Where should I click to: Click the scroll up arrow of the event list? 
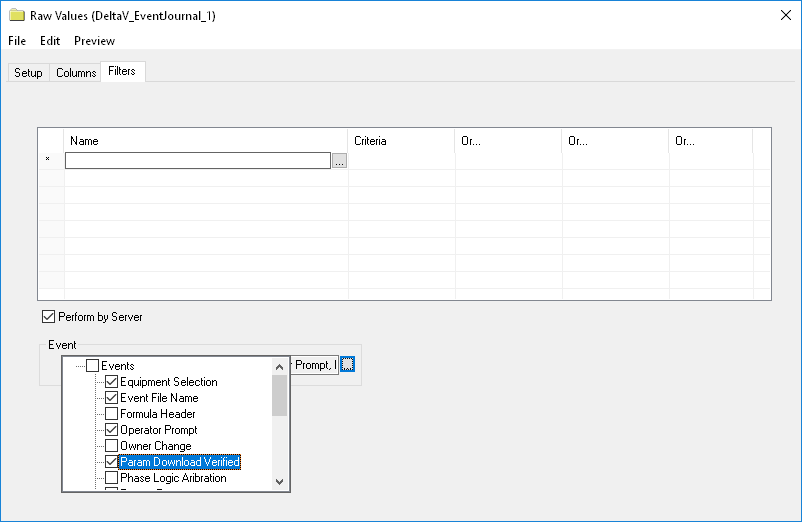(x=279, y=367)
